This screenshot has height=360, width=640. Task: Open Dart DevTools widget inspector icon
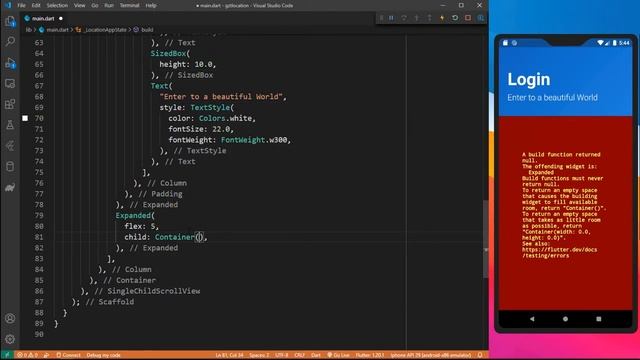(481, 18)
